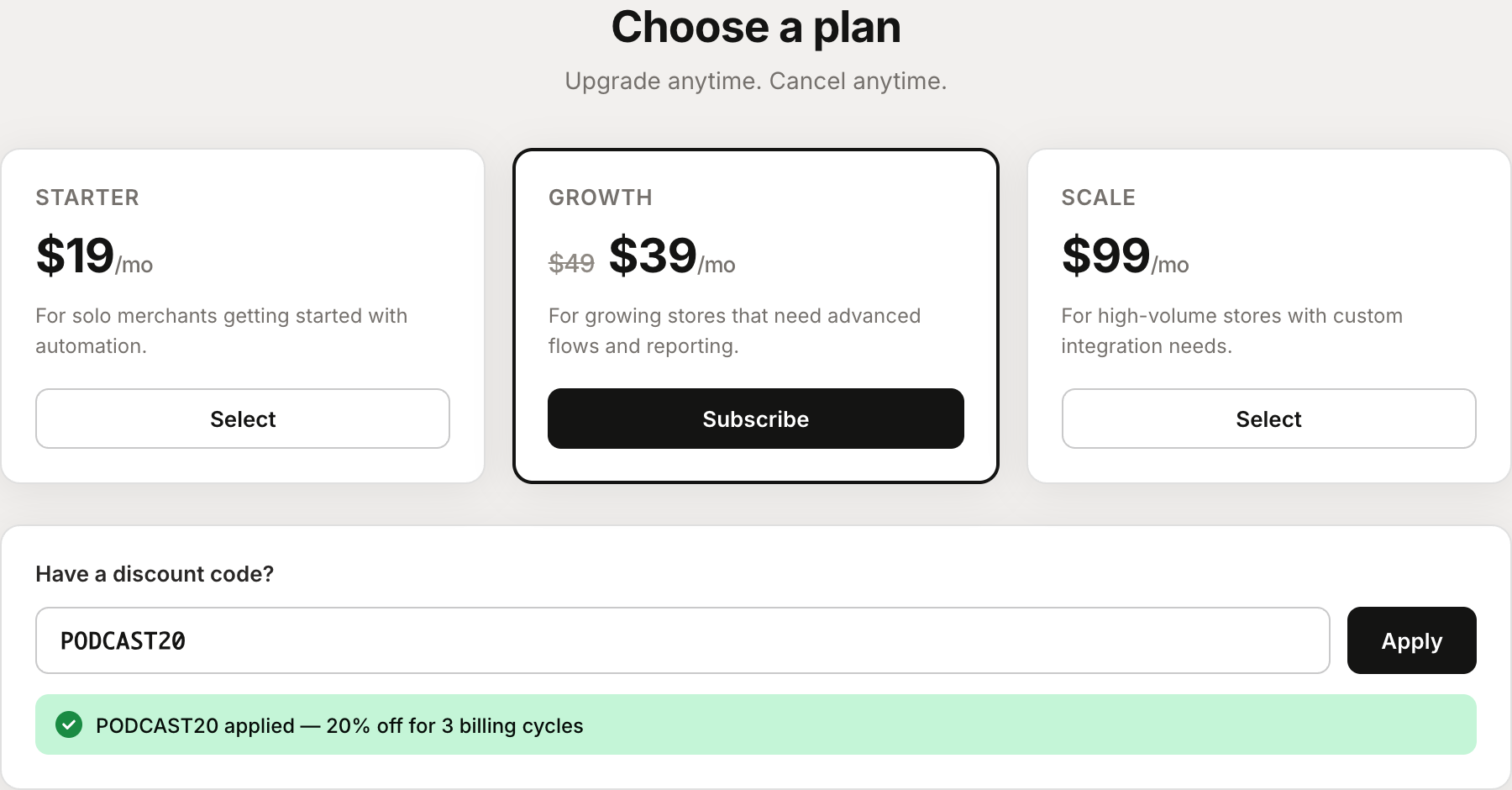The image size is (1512, 790).
Task: Click the STARTER plan label
Action: tap(87, 197)
